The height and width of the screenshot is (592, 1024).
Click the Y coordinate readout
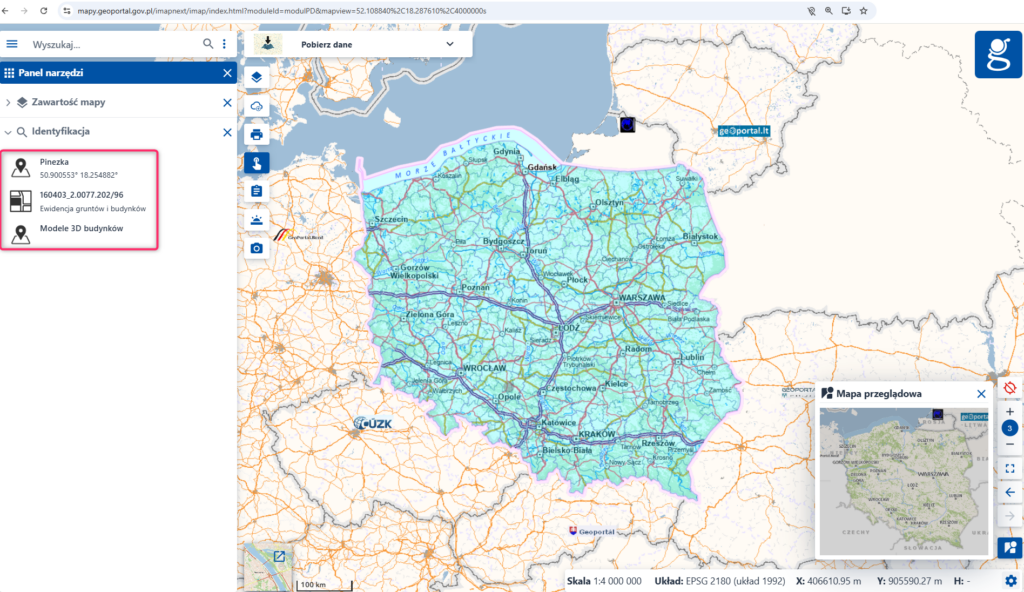tap(909, 581)
